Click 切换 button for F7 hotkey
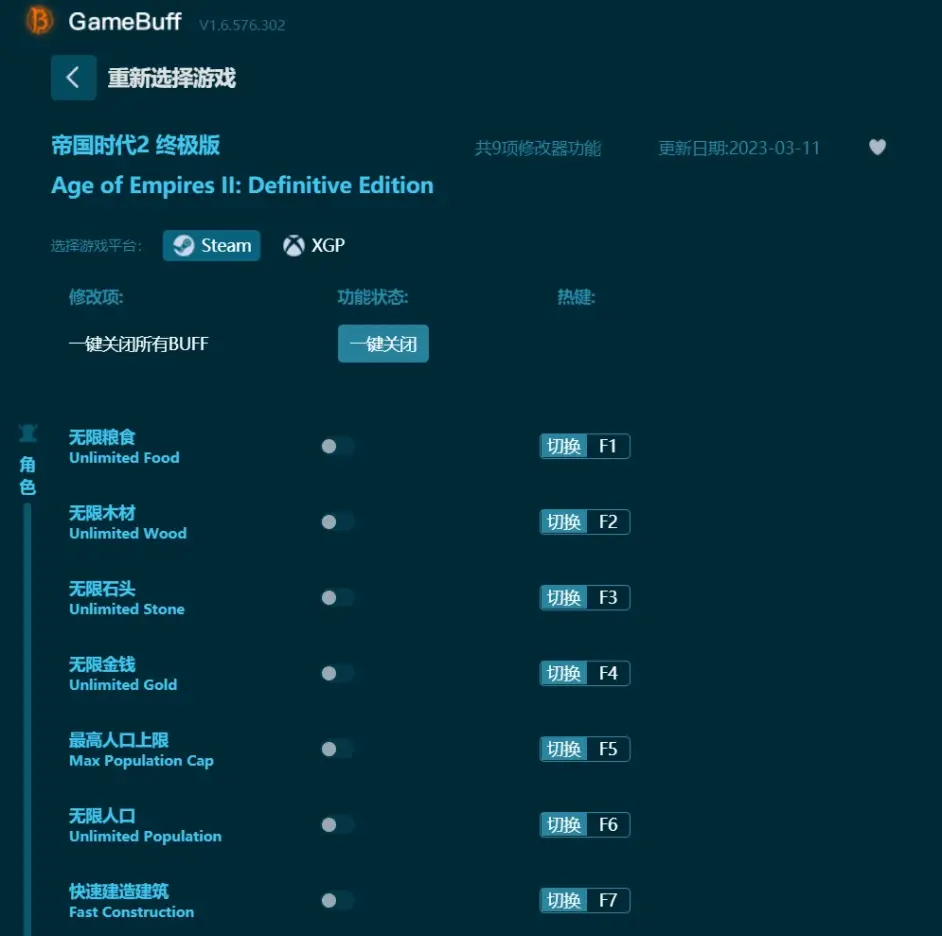Screen dimensions: 942x936 pyautogui.click(x=564, y=900)
